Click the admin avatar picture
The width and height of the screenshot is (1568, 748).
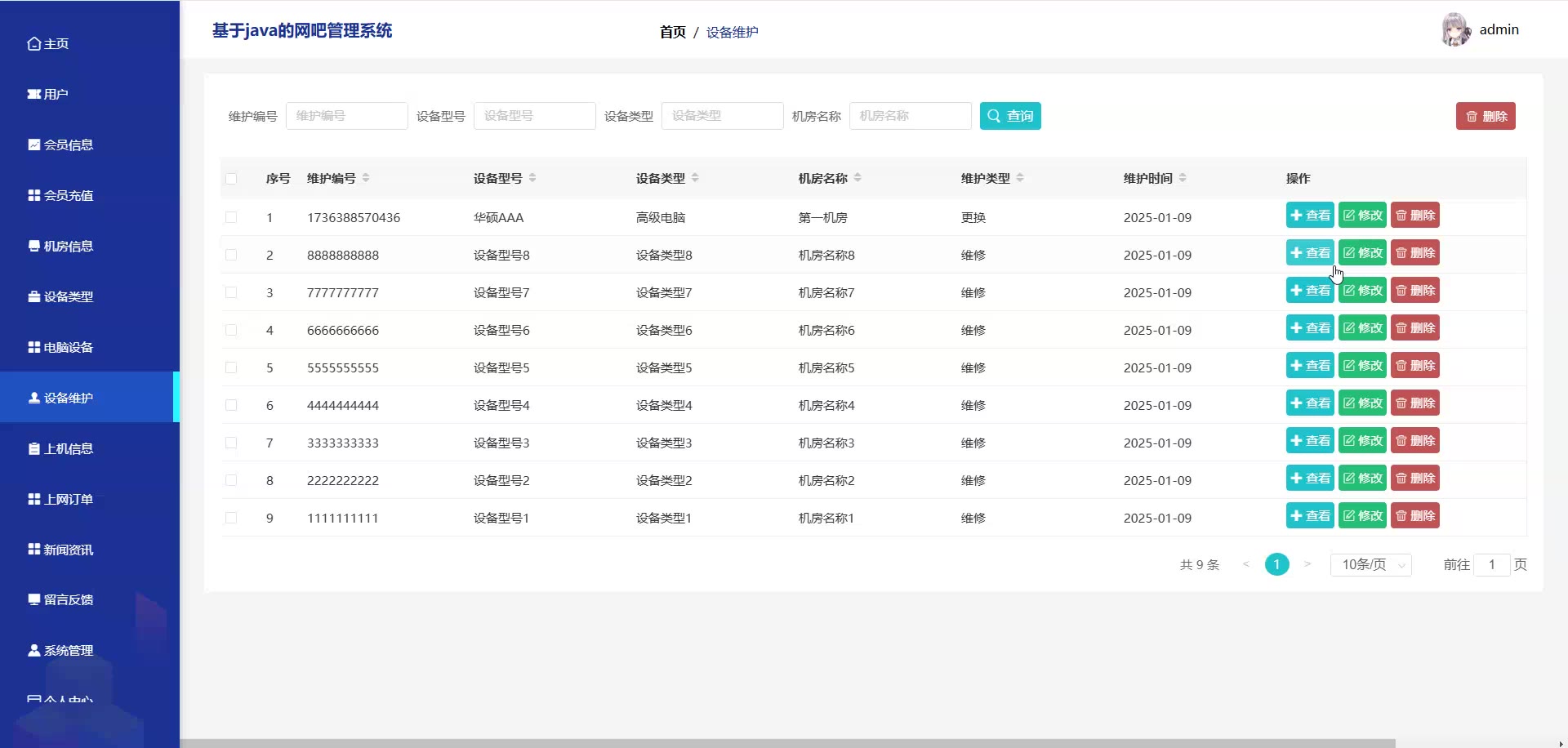coord(1456,29)
